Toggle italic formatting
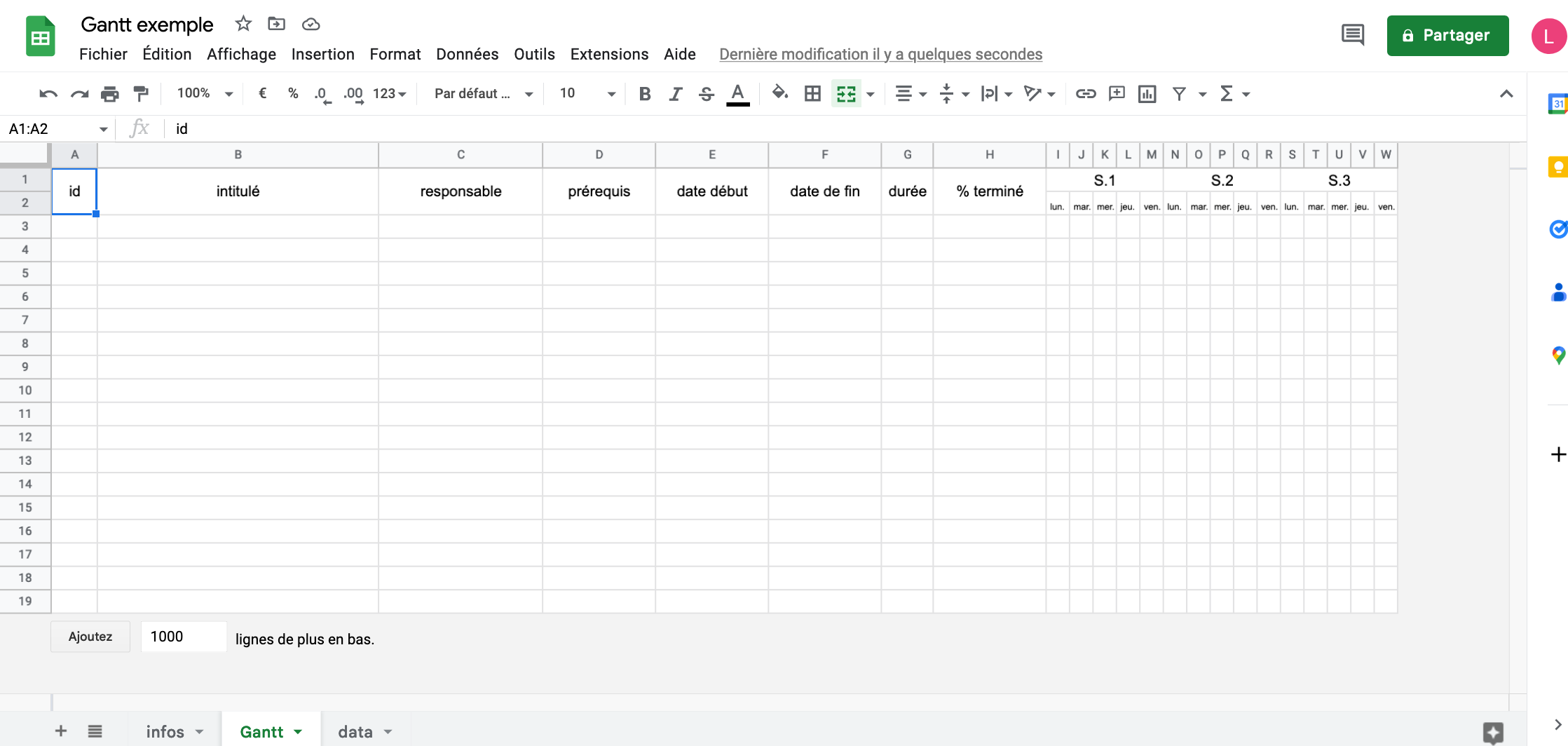 click(x=675, y=94)
